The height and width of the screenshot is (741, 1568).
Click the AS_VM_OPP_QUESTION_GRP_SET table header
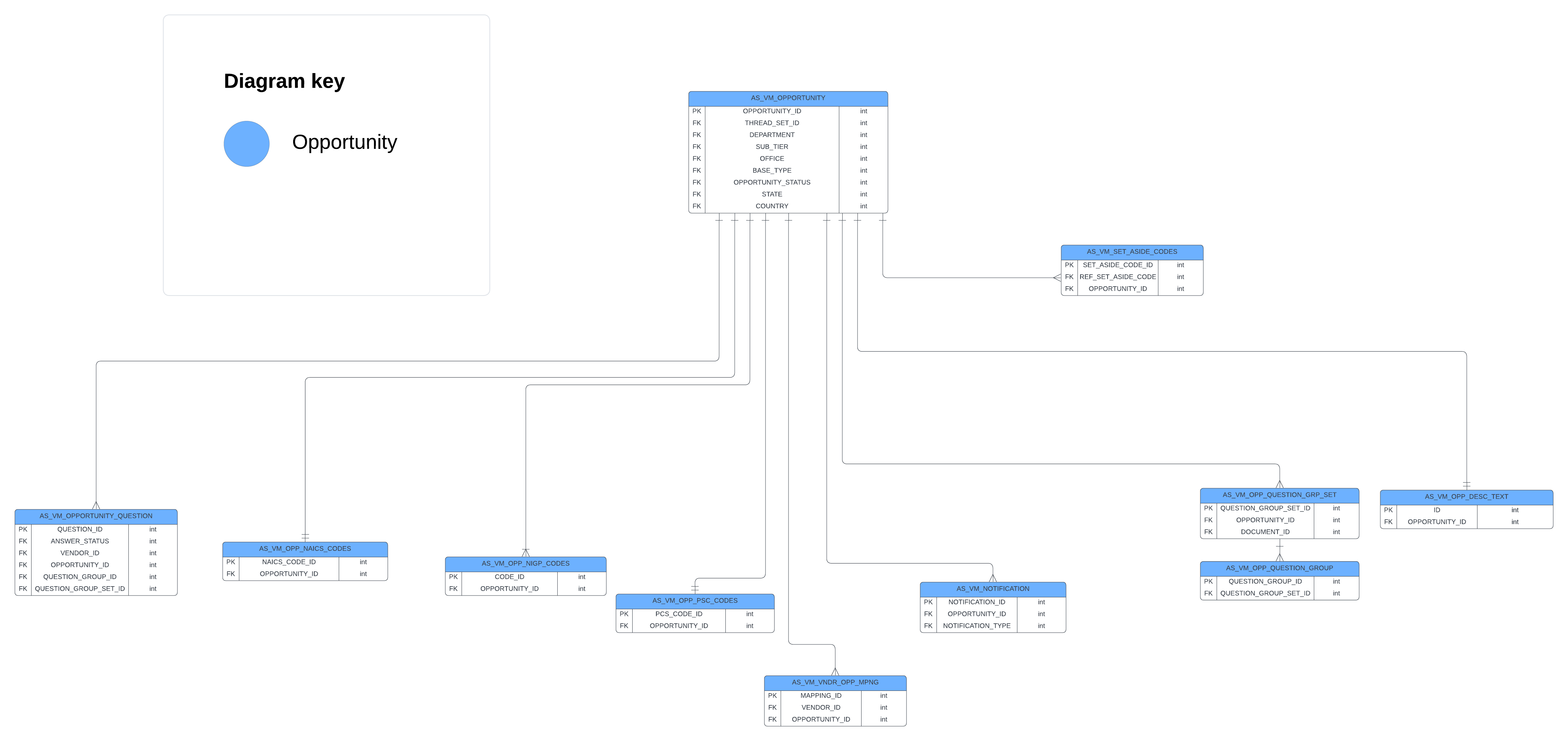tap(1279, 496)
